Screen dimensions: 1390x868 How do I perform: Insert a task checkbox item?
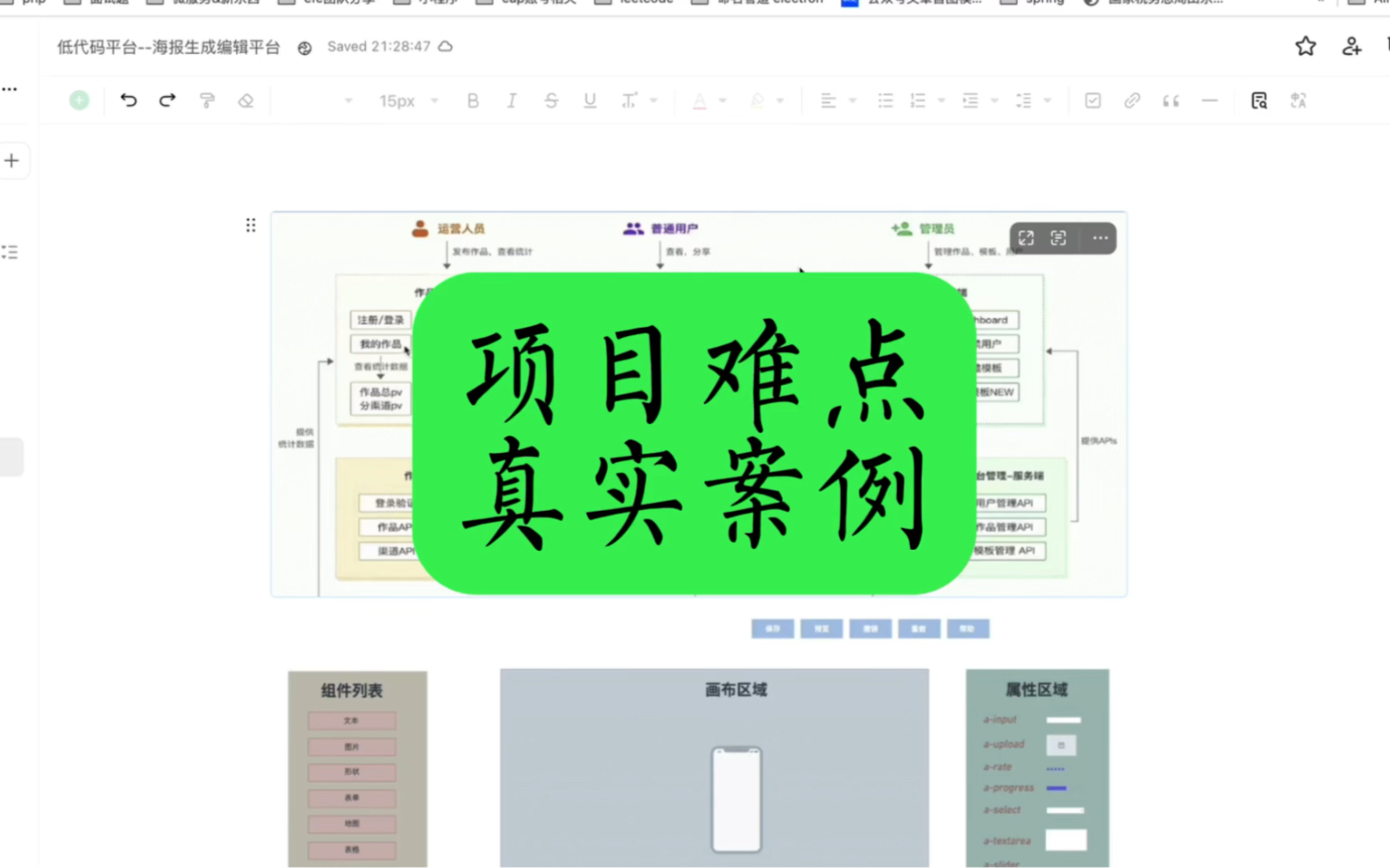tap(1093, 101)
